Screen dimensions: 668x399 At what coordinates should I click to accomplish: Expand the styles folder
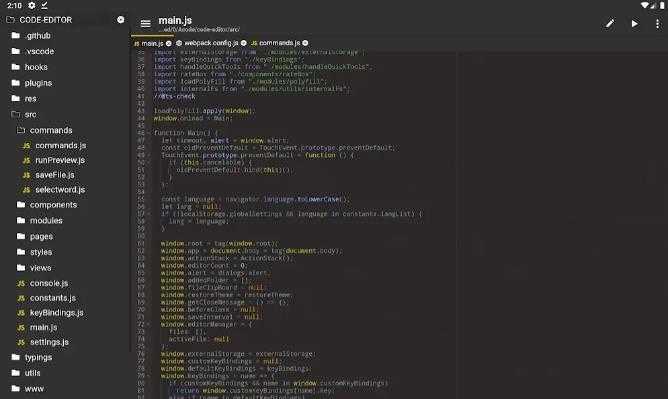[x=41, y=252]
